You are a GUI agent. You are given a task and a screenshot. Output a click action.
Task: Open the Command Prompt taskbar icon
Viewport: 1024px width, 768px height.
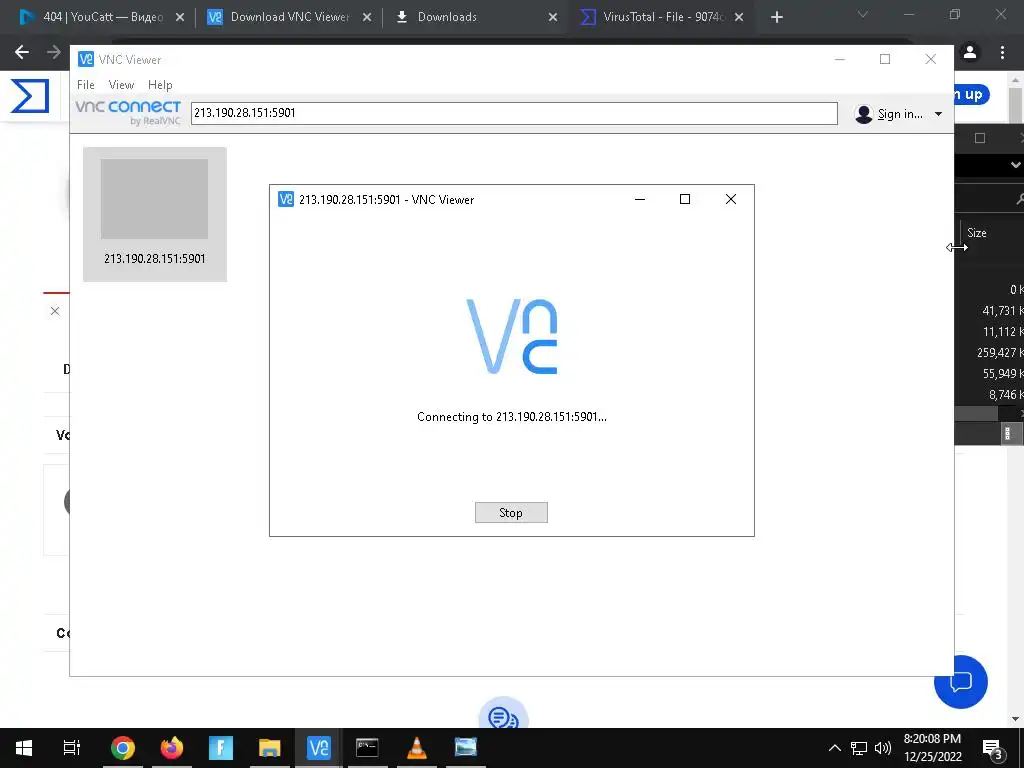(x=367, y=748)
